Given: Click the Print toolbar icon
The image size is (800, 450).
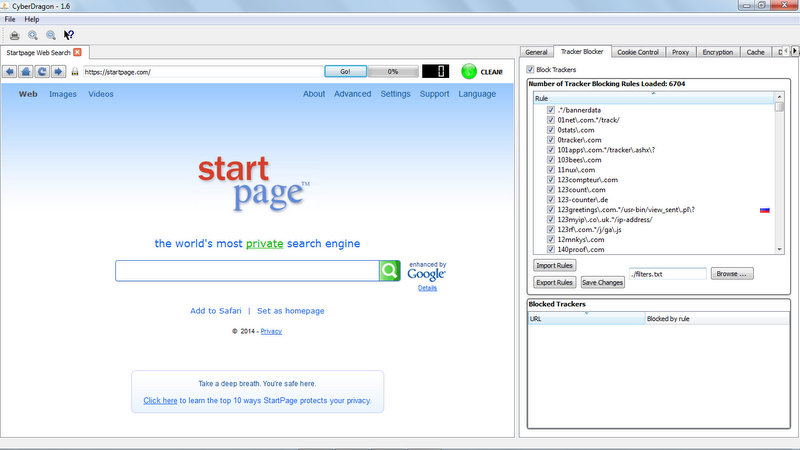Looking at the screenshot, I should pos(15,35).
